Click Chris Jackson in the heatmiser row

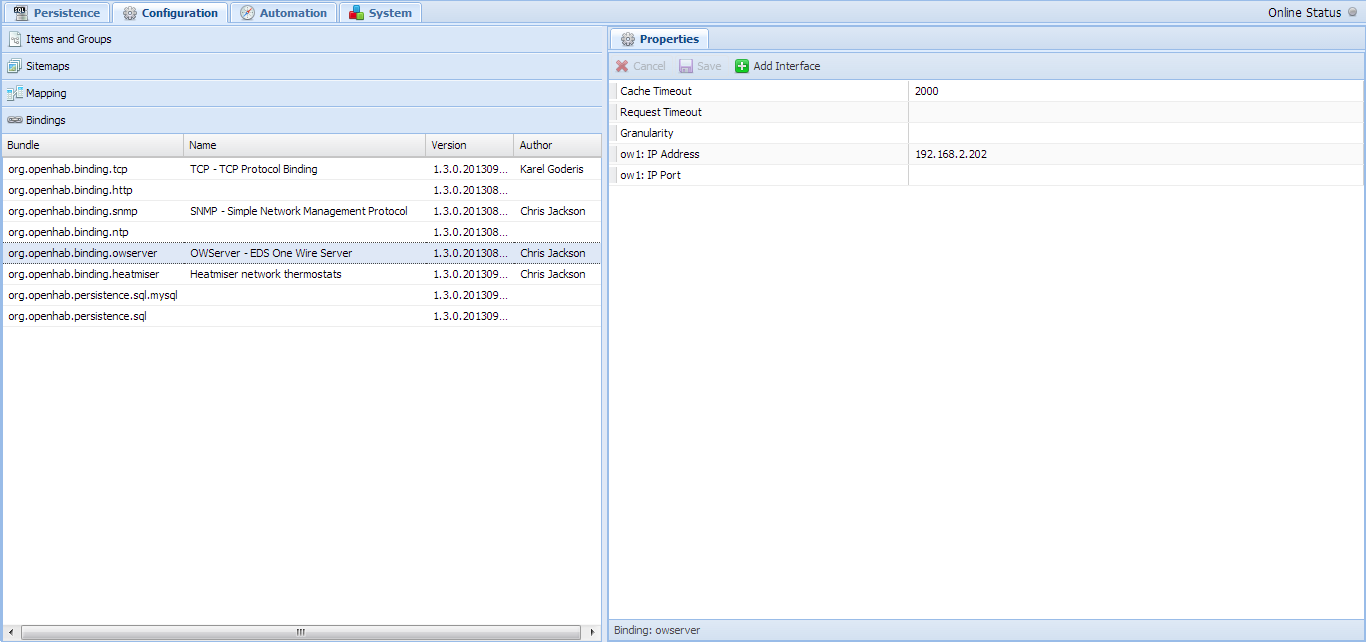pyautogui.click(x=553, y=274)
